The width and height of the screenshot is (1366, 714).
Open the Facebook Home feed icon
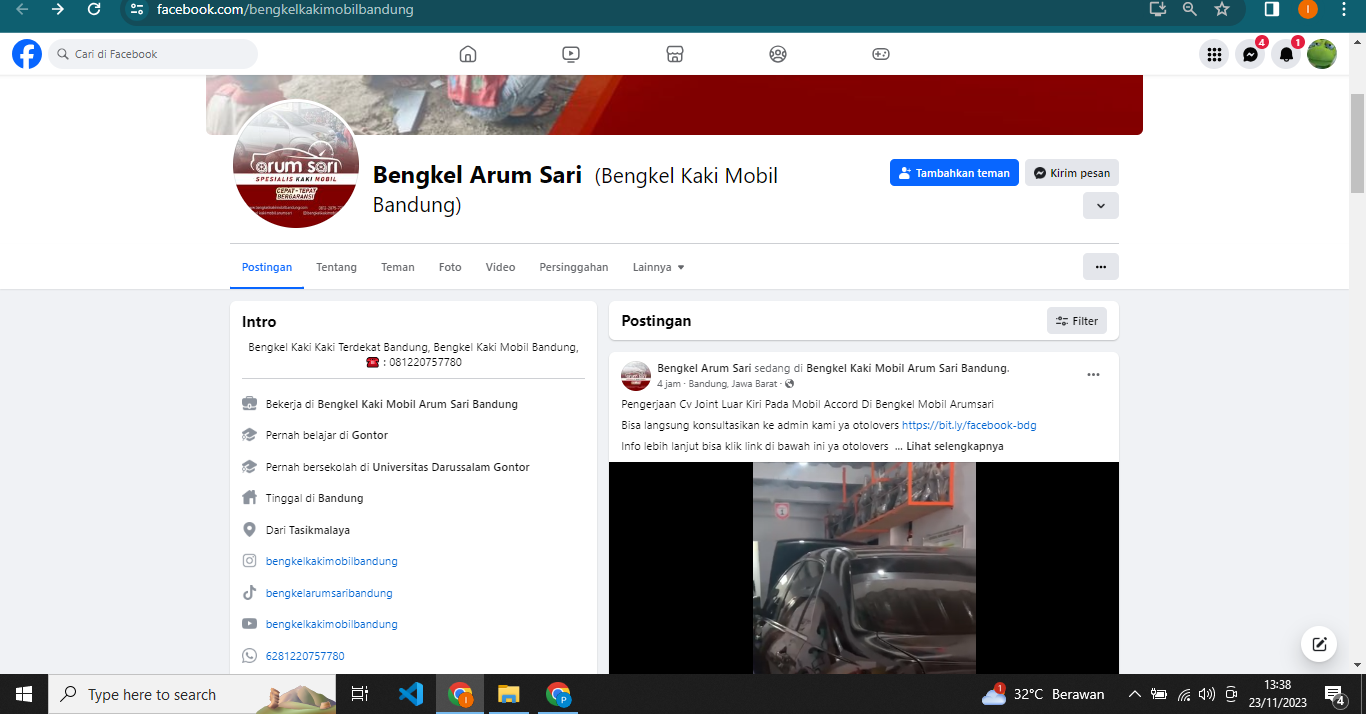coord(468,54)
